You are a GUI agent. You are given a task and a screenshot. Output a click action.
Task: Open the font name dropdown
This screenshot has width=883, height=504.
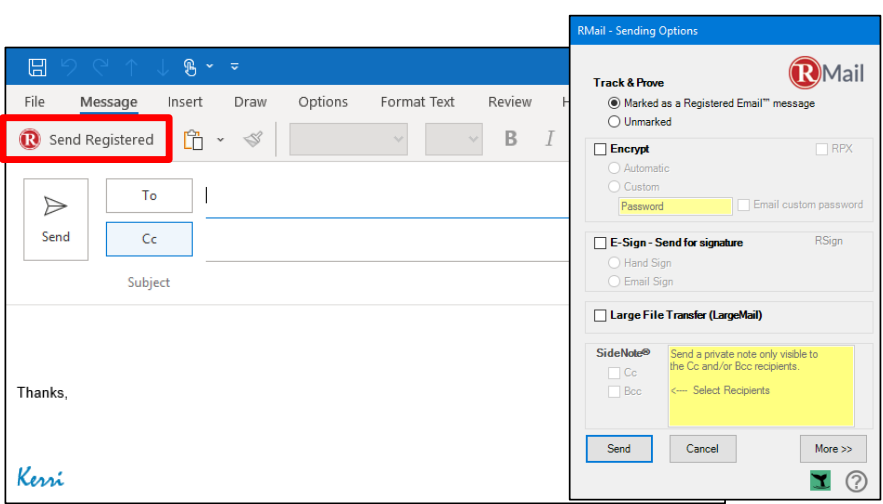tap(348, 139)
